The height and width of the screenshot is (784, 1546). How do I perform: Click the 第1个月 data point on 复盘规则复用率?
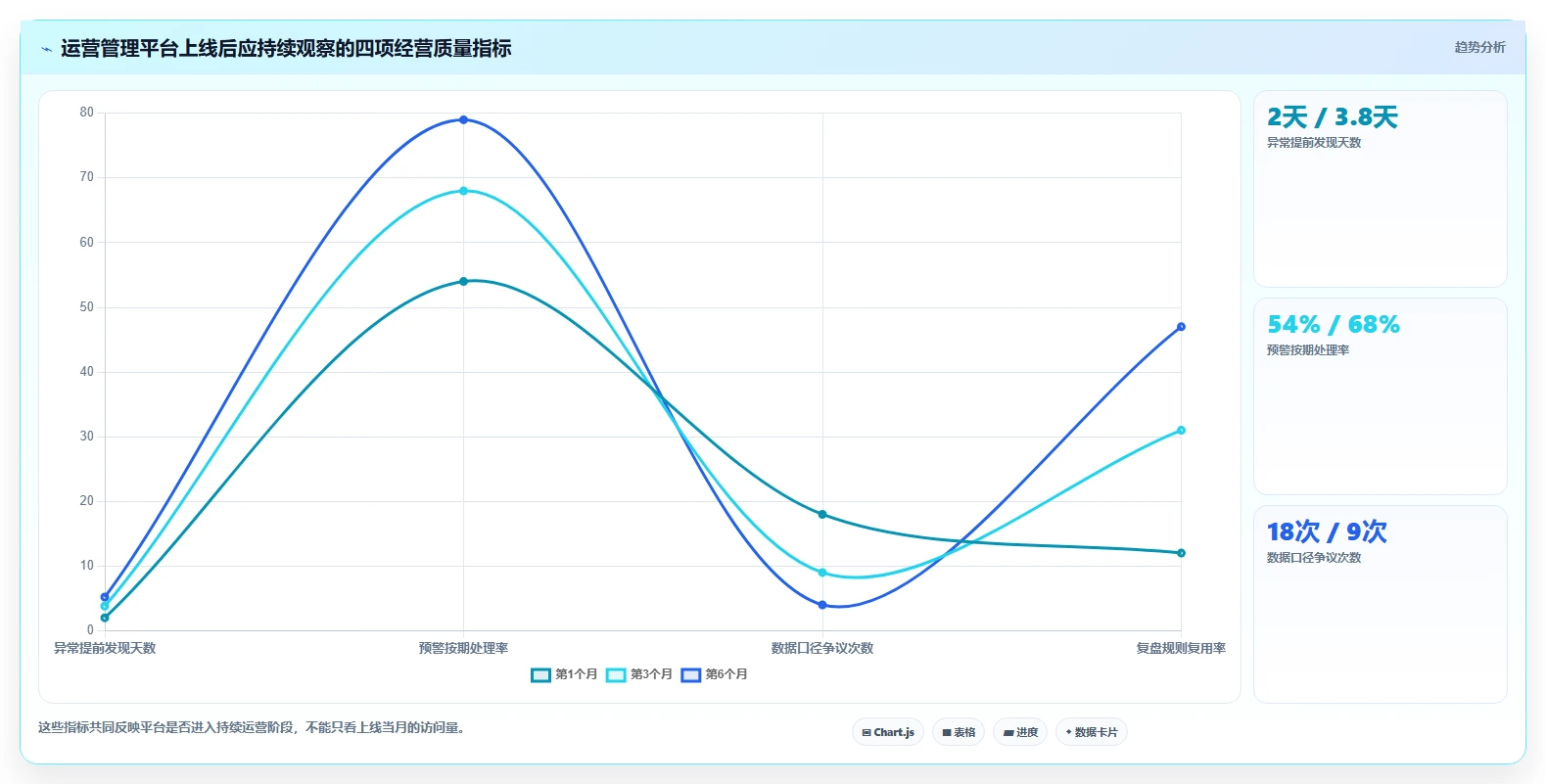pyautogui.click(x=1181, y=553)
